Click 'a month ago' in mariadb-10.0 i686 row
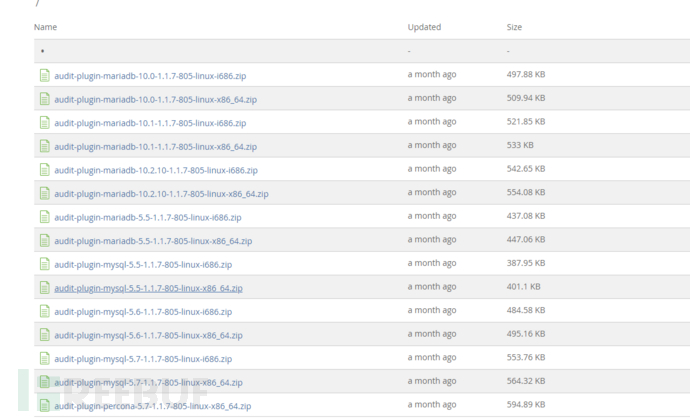The width and height of the screenshot is (690, 418). [x=432, y=75]
